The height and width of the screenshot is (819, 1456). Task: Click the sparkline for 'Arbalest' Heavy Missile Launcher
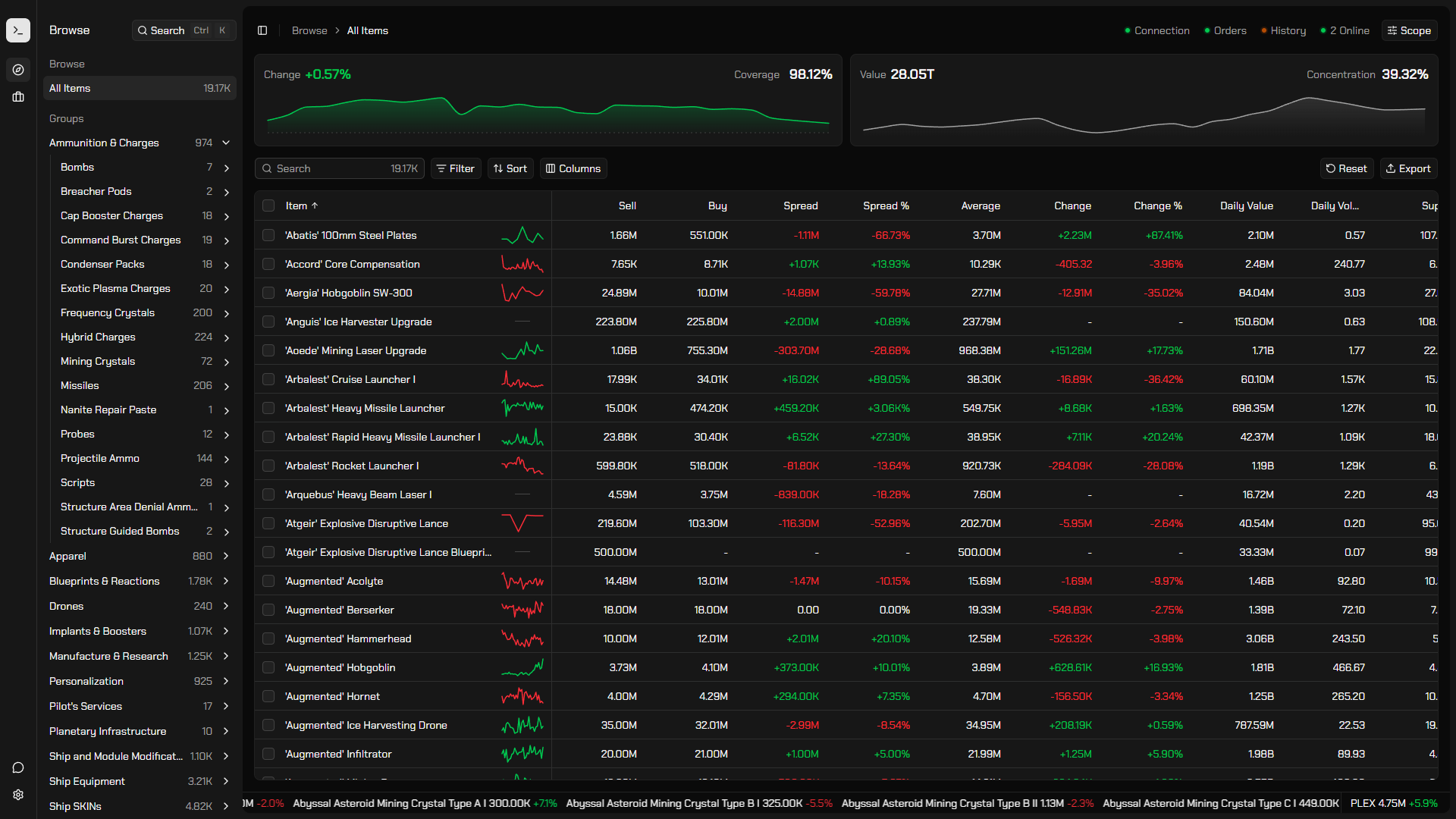(522, 408)
